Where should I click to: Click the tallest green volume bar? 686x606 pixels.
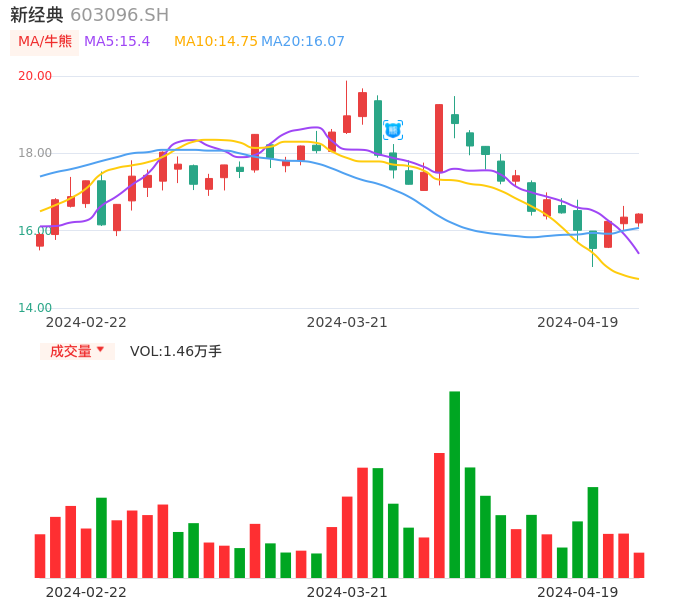pyautogui.click(x=454, y=484)
